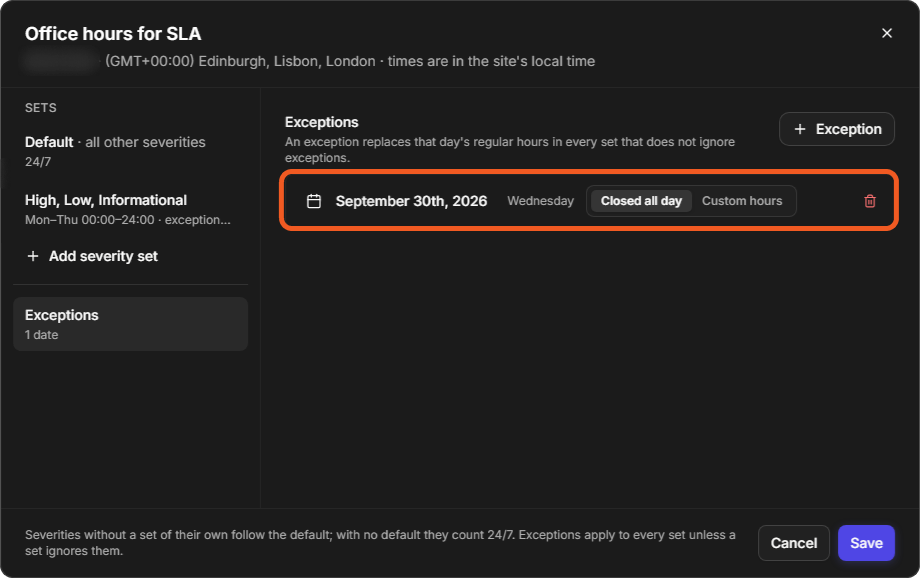Click the SETS heading

click(x=41, y=108)
